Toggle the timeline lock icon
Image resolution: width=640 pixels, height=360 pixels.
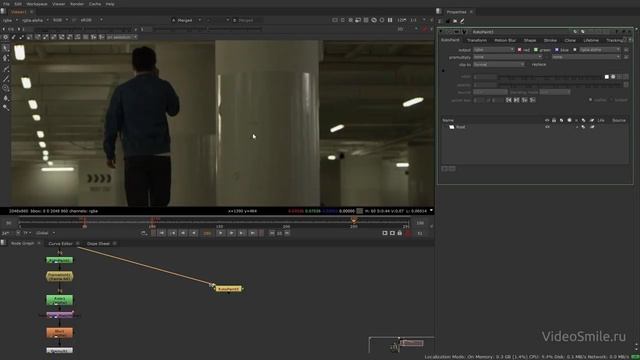click(x=400, y=233)
